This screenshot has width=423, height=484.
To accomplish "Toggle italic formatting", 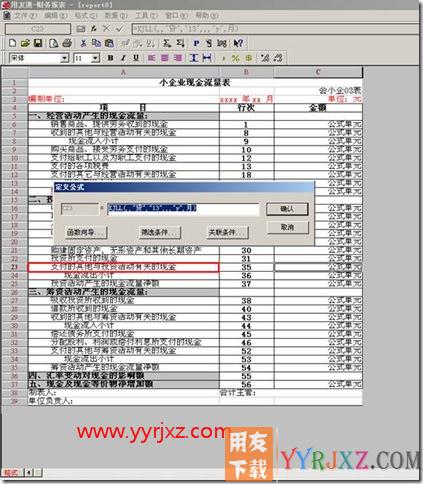I will pyautogui.click(x=123, y=58).
